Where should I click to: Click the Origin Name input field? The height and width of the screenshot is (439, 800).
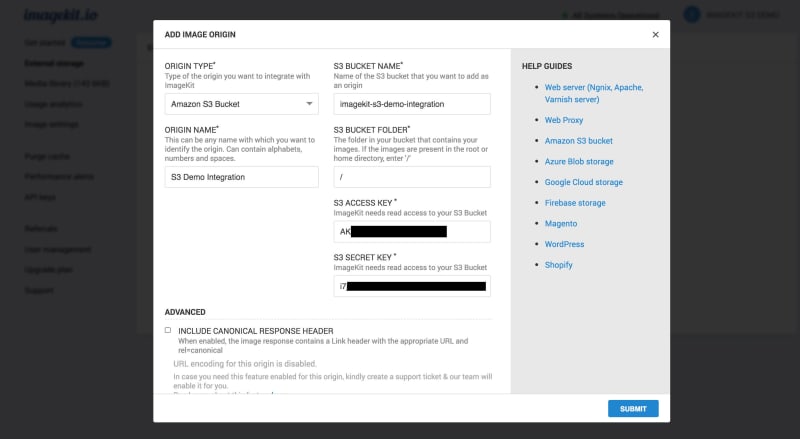(x=241, y=177)
